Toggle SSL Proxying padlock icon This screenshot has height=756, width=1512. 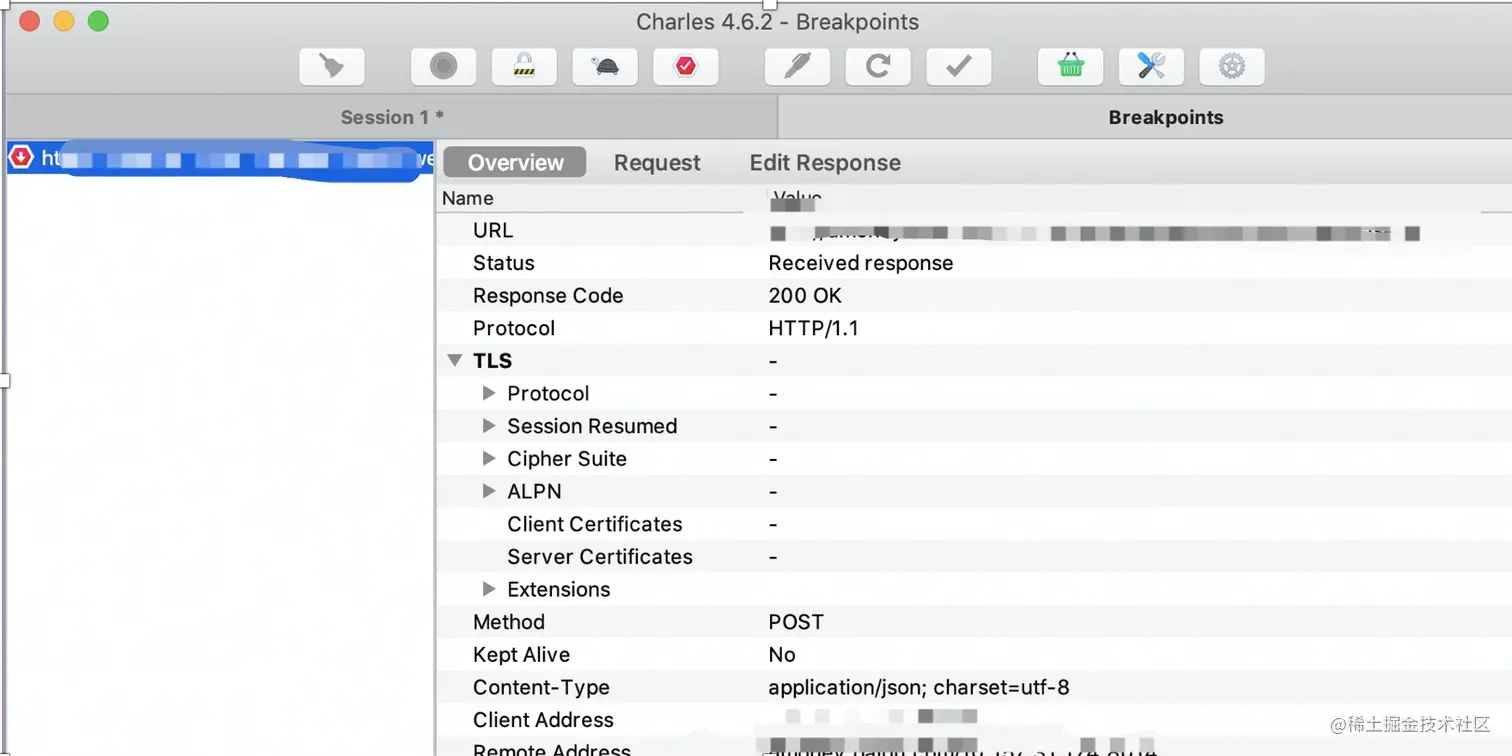click(524, 66)
